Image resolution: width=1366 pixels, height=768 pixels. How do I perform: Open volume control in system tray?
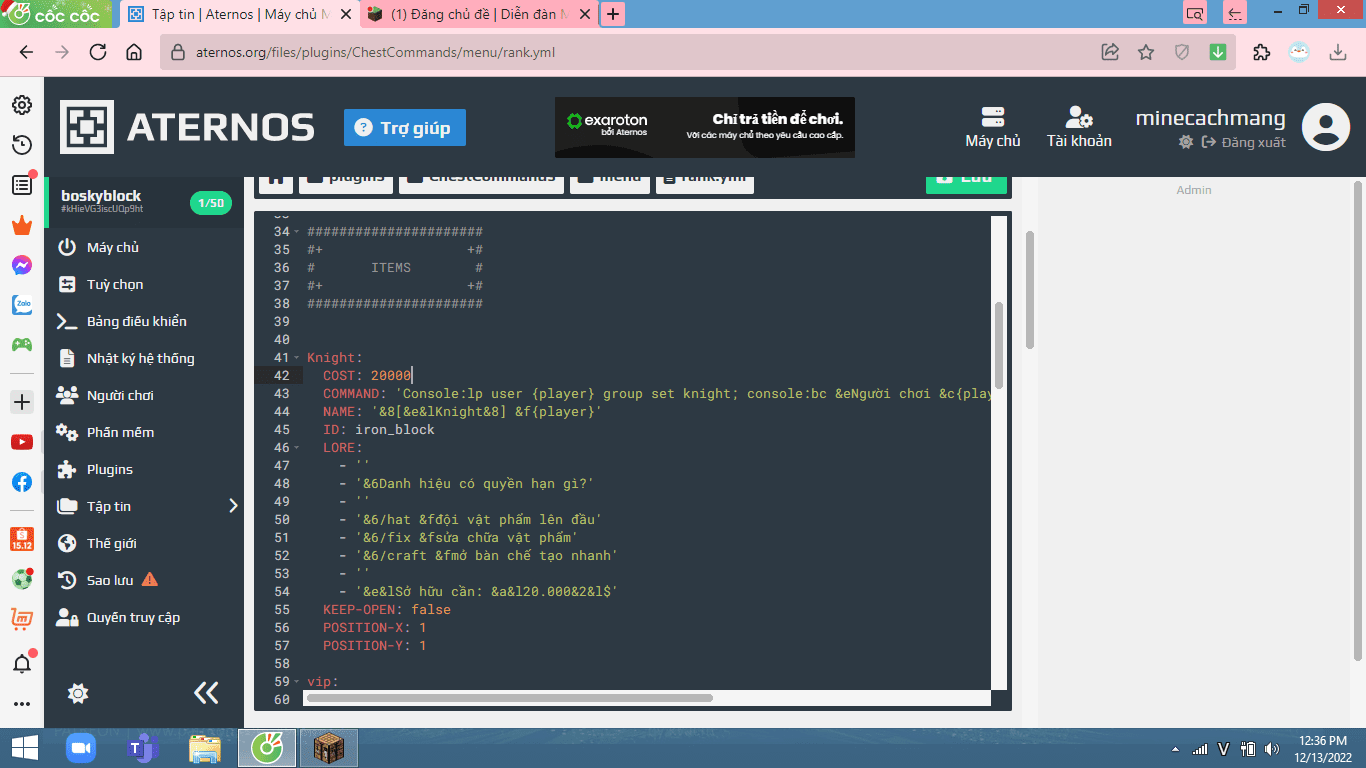pos(1272,748)
